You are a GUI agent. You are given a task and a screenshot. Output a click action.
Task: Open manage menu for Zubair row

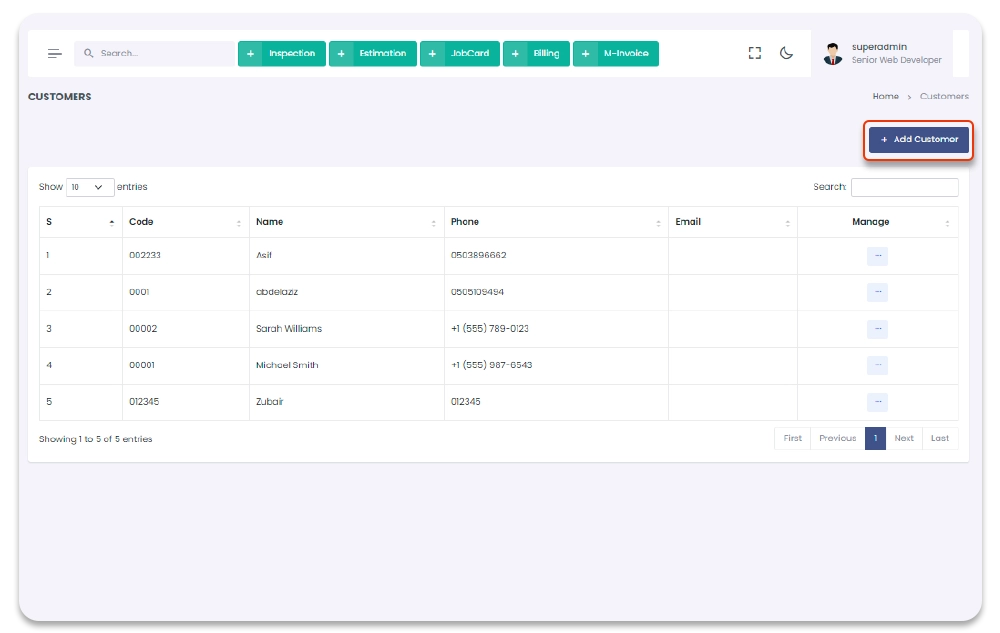tap(877, 402)
